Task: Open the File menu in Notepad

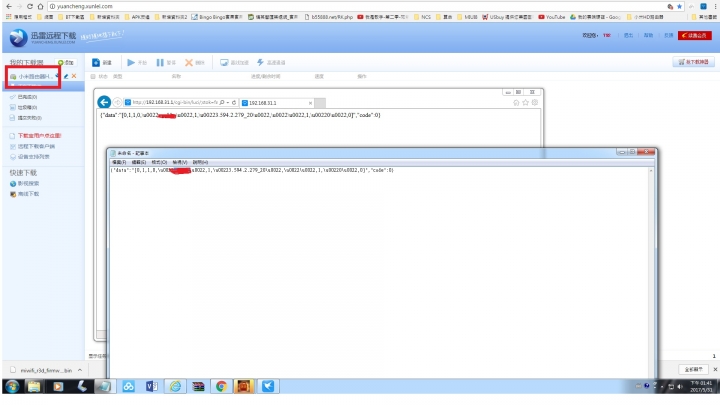Action: [x=119, y=162]
